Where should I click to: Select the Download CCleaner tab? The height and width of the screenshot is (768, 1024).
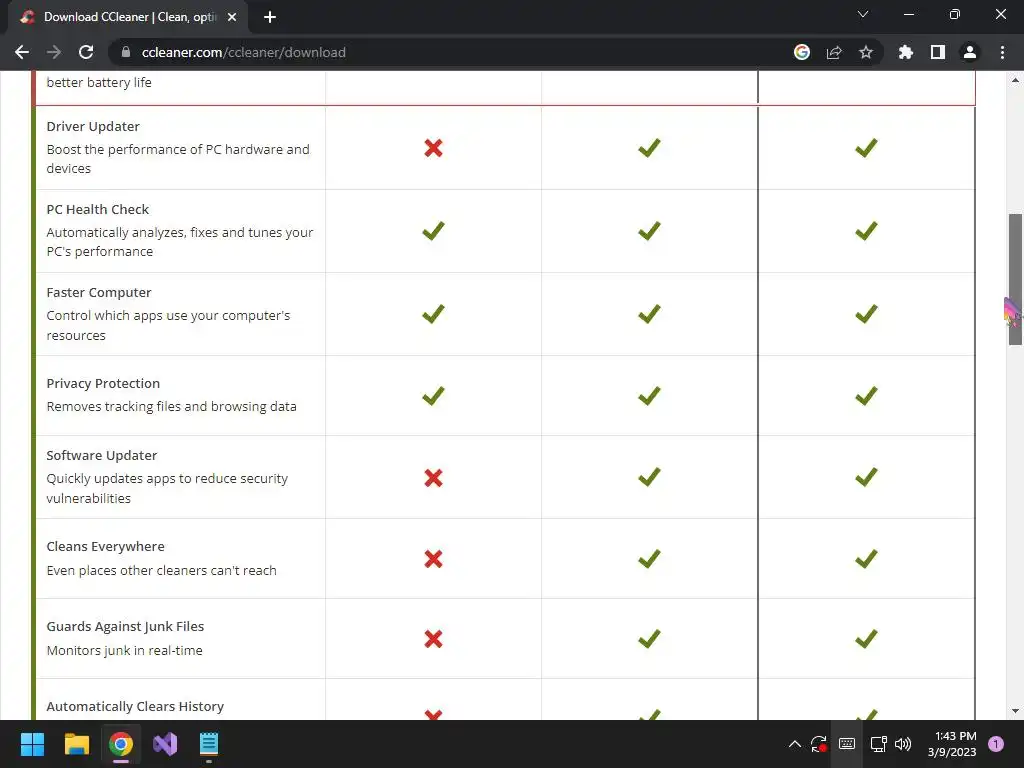[128, 17]
